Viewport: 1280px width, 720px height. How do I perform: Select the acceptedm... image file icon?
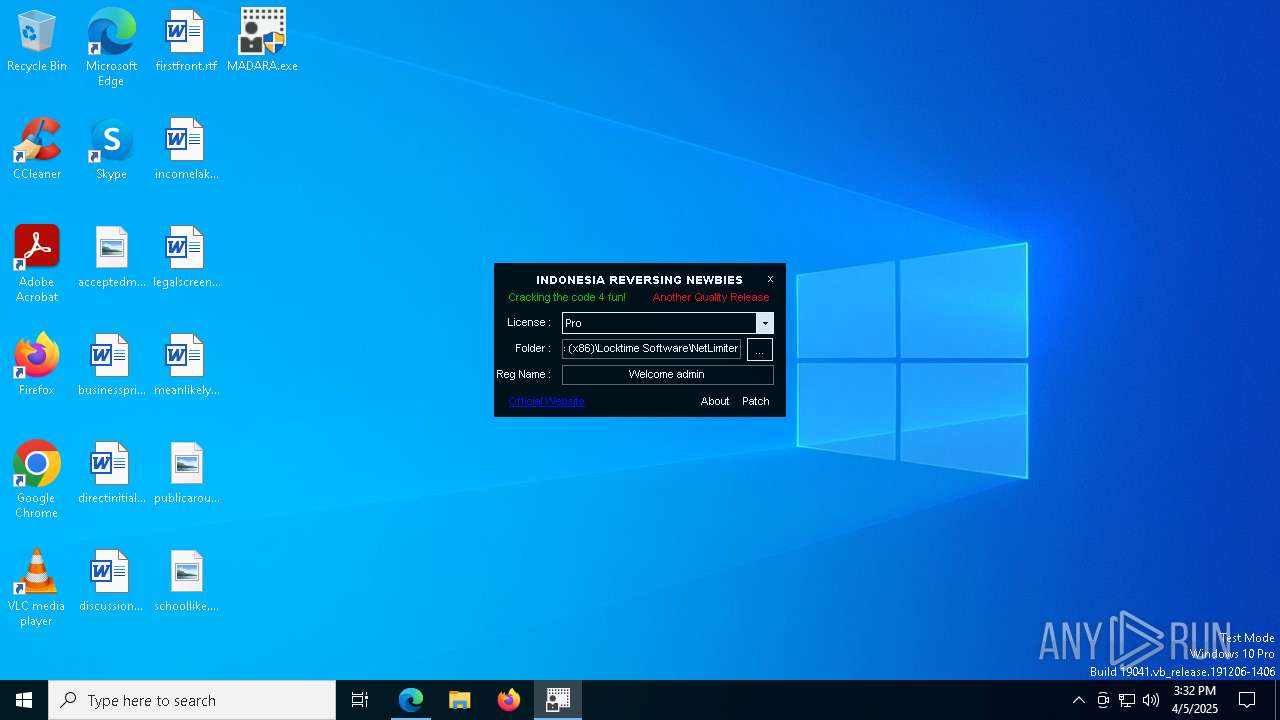(111, 257)
